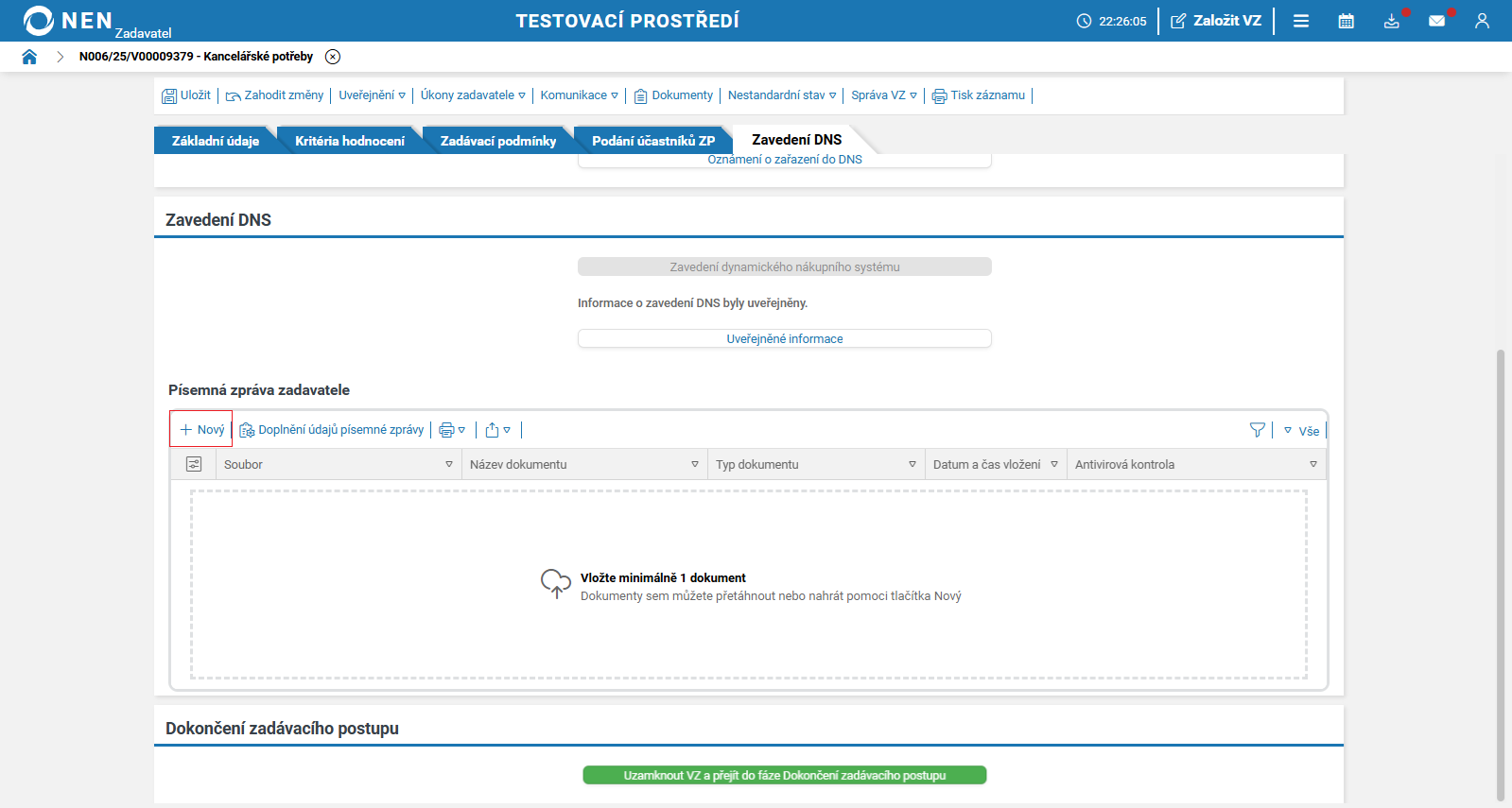Click the NEN logo icon
This screenshot has height=808, width=1512.
[x=39, y=20]
